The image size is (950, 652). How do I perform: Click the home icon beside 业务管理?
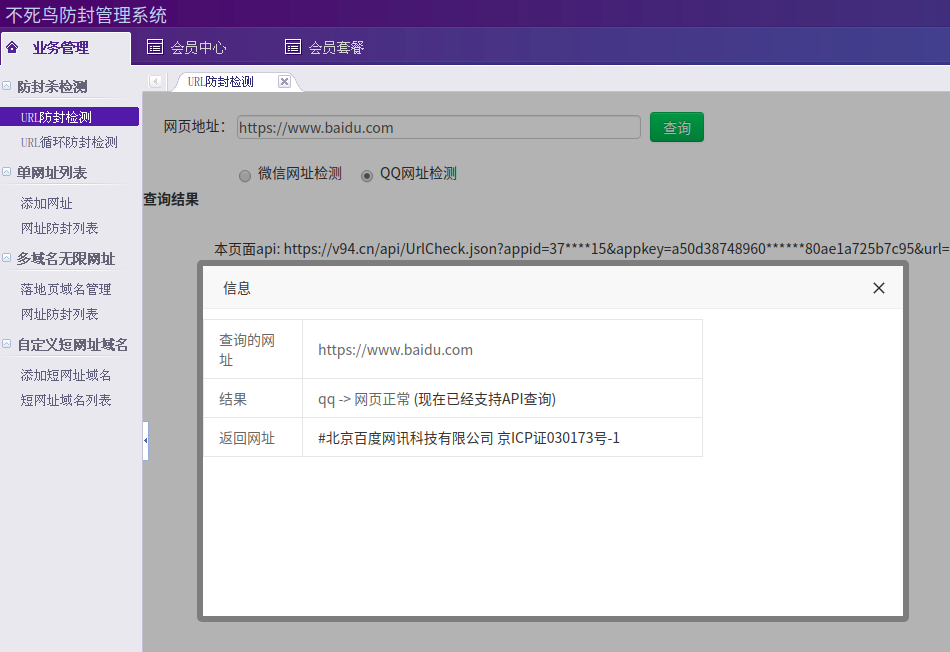pyautogui.click(x=12, y=47)
